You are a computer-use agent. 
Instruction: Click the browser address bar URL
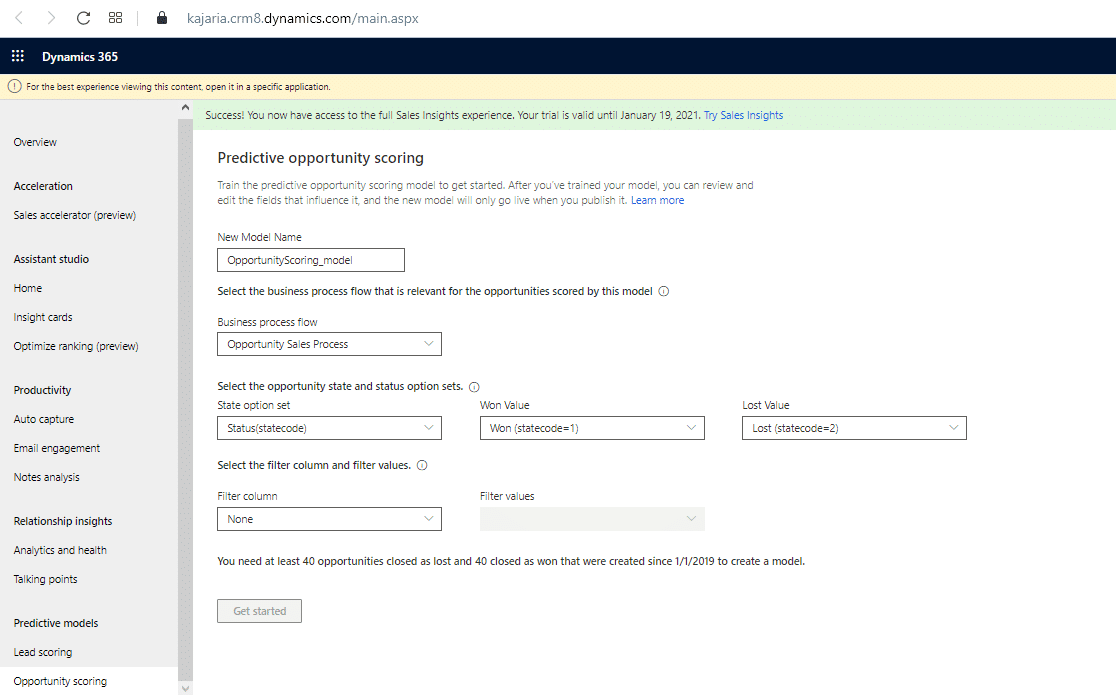click(x=302, y=19)
